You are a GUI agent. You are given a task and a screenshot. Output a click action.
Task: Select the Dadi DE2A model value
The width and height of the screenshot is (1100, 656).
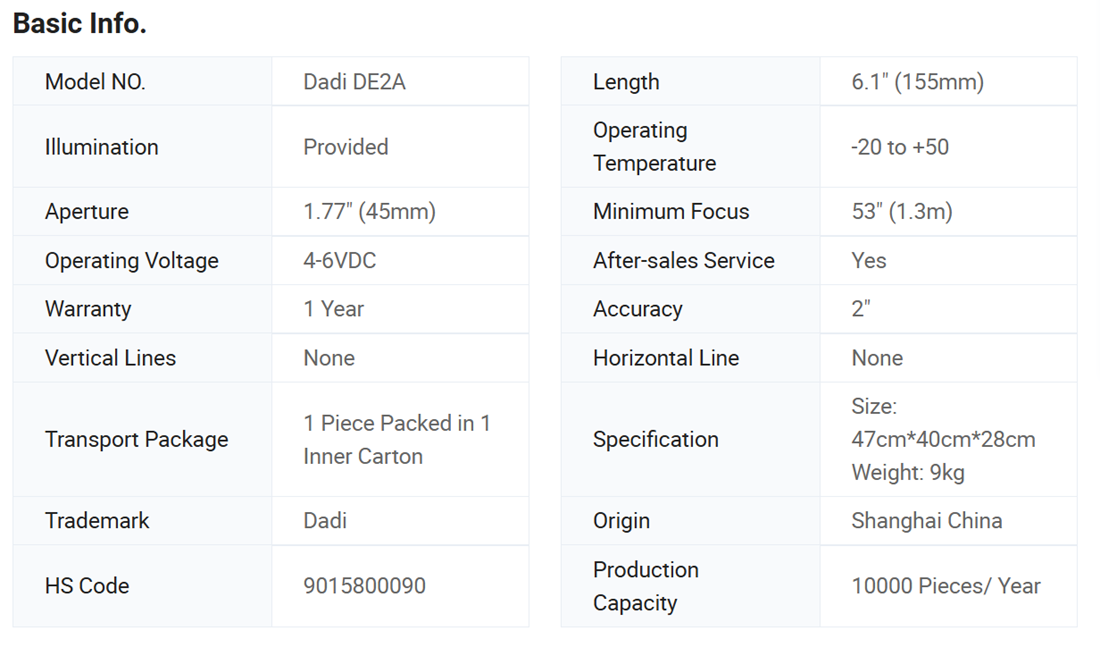(354, 82)
